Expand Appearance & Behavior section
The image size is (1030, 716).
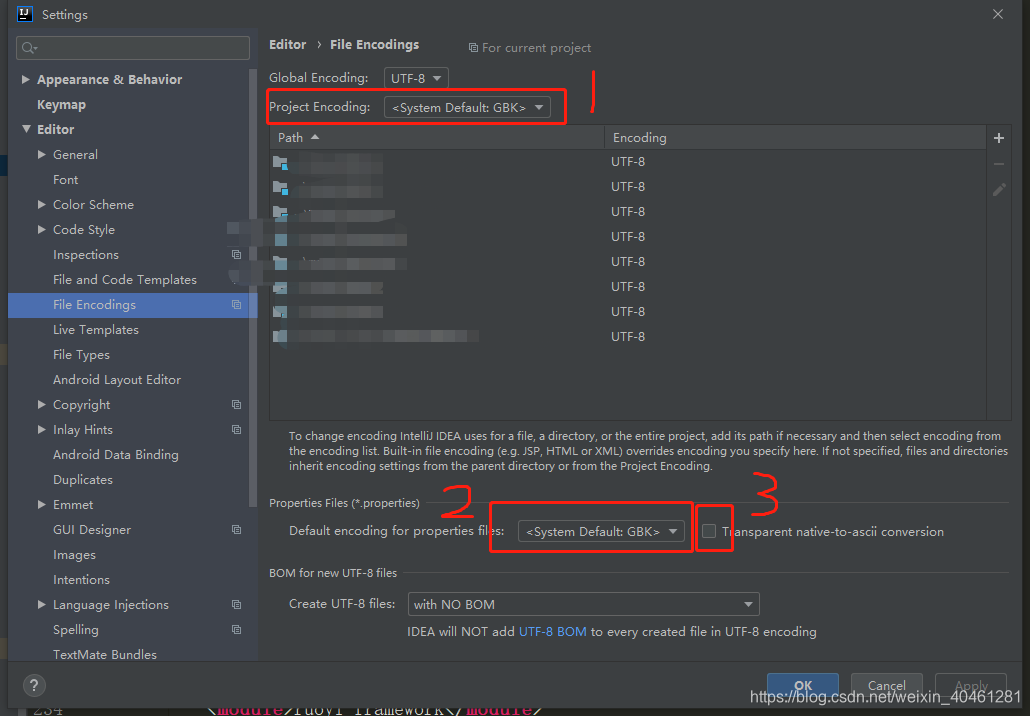(x=26, y=79)
